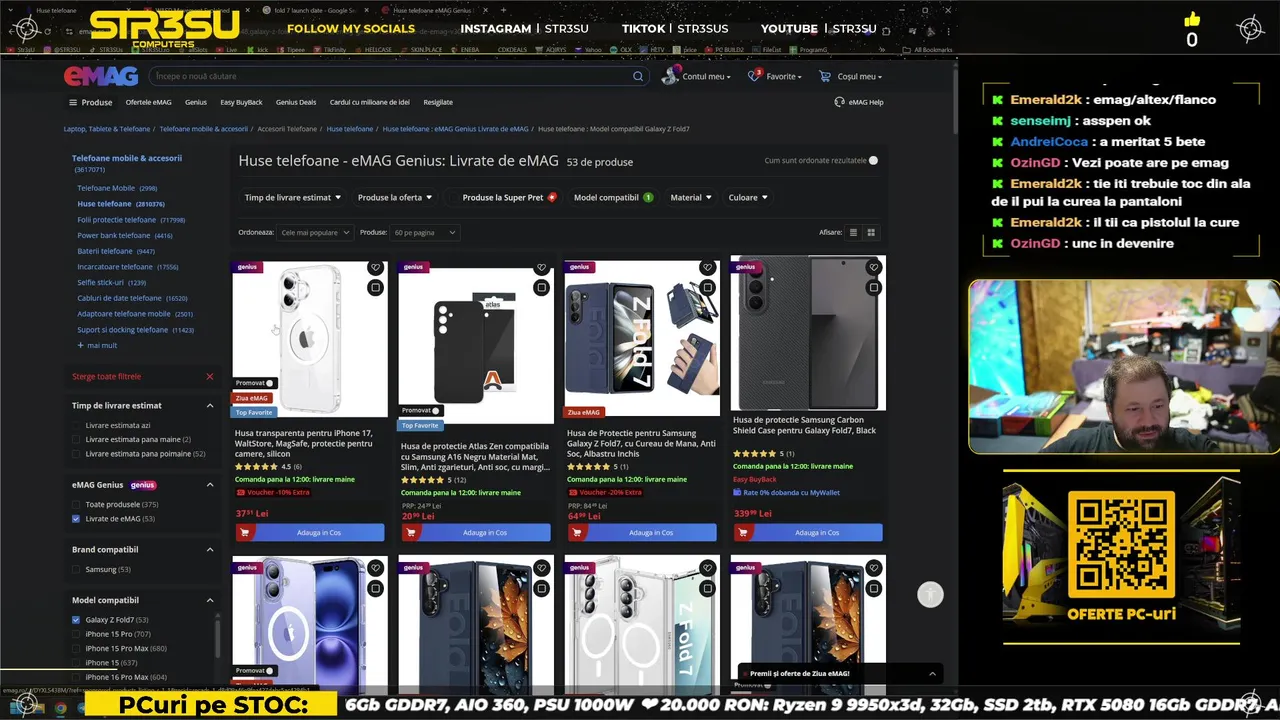Click the search input field
This screenshot has width=1280, height=720.
click(390, 76)
